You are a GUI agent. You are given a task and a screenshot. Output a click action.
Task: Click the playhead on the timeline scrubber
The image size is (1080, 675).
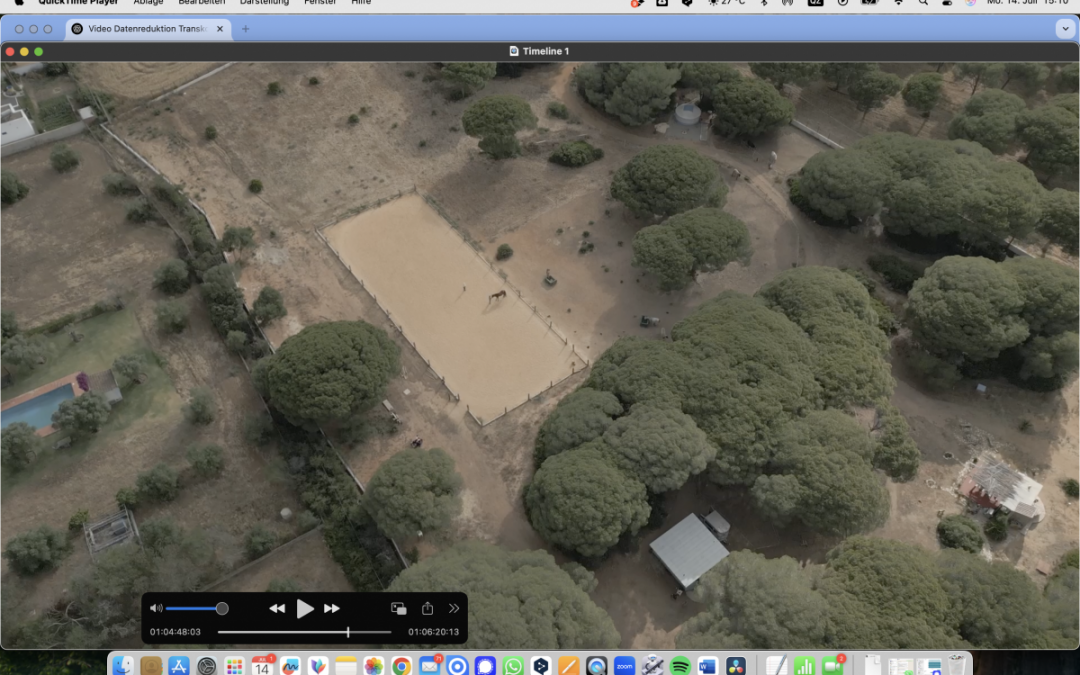(x=348, y=632)
